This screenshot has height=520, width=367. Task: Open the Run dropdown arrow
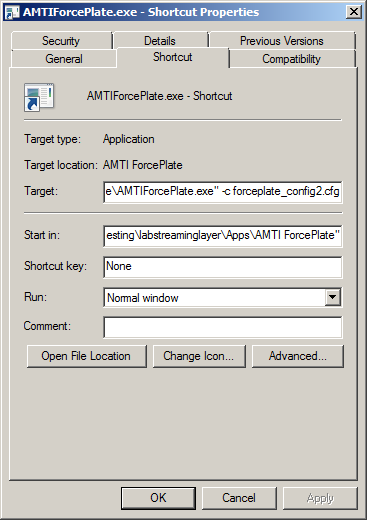click(x=333, y=297)
